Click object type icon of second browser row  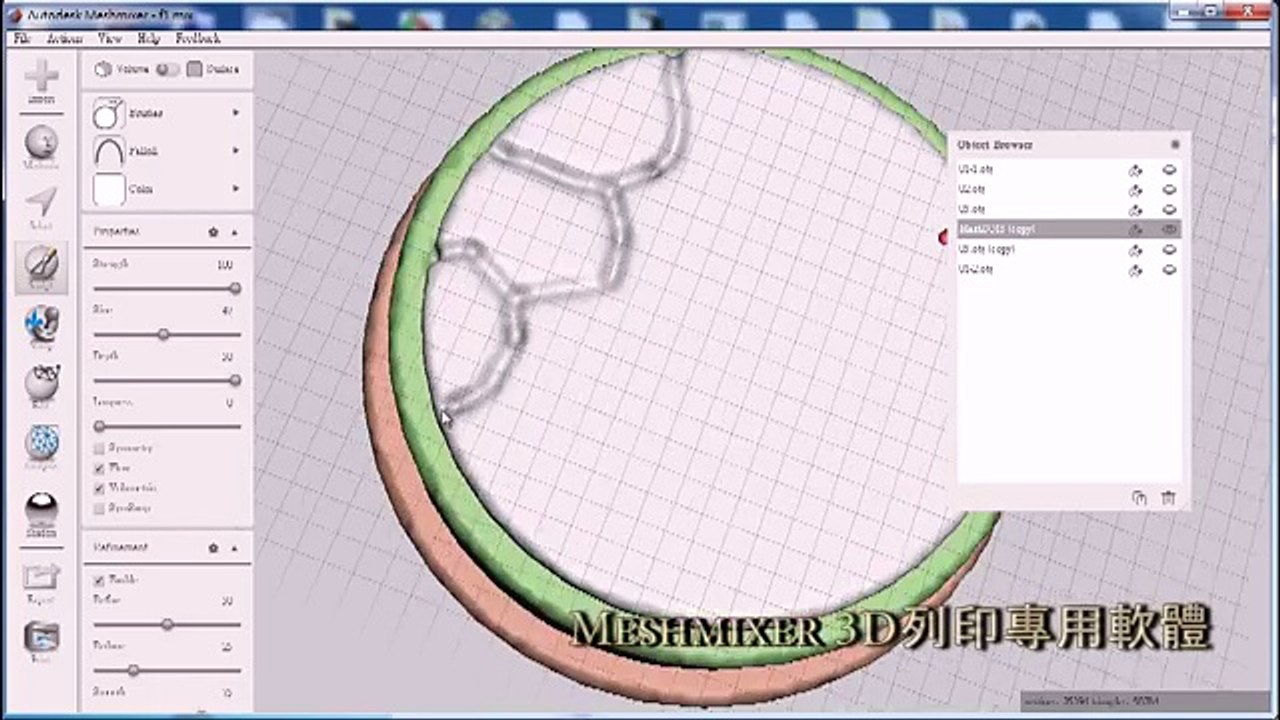coord(1135,190)
